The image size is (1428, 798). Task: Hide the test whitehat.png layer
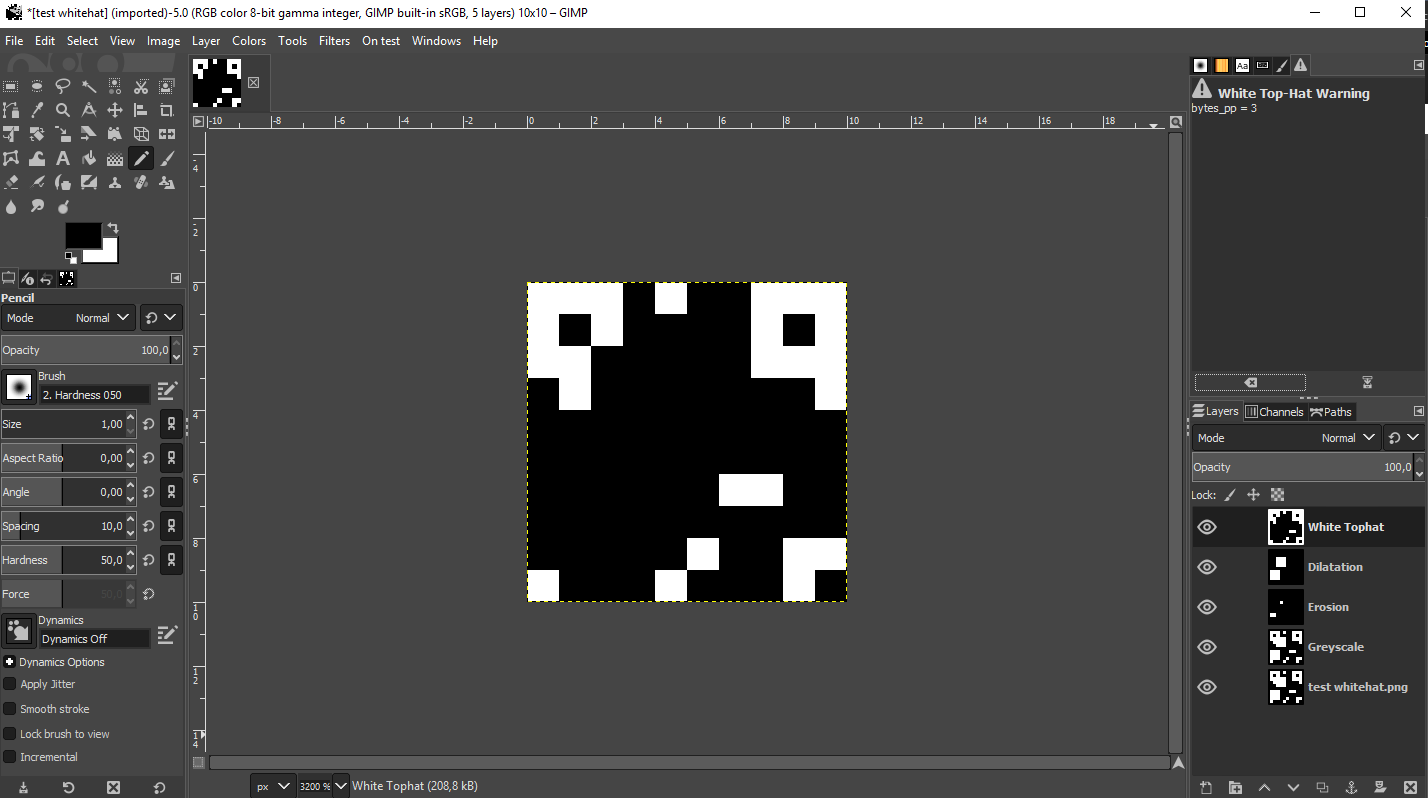(x=1207, y=687)
